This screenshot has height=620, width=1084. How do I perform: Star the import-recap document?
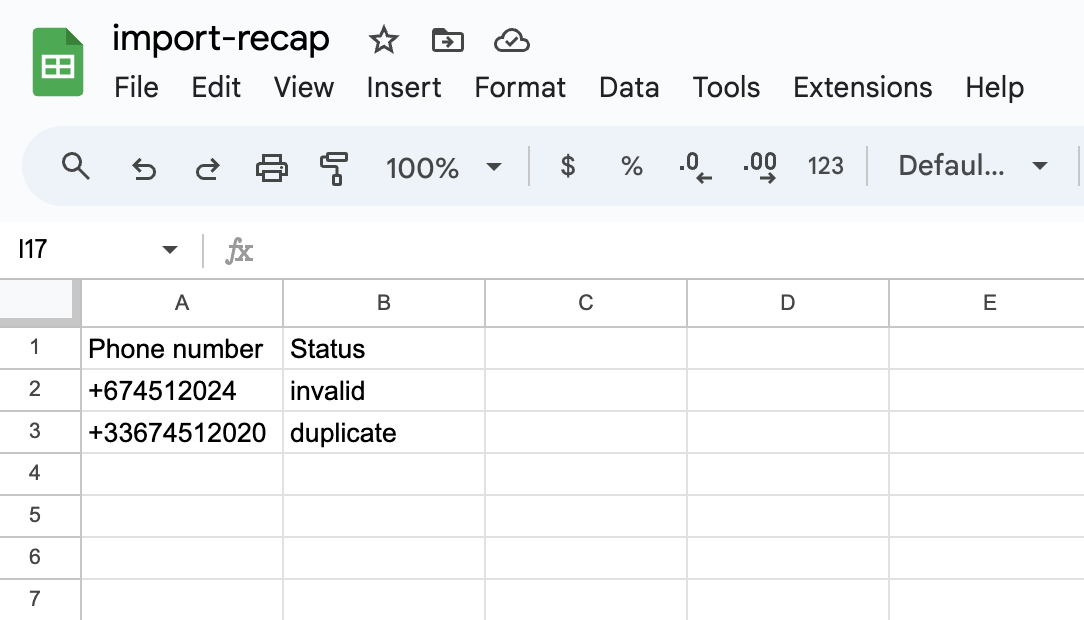pyautogui.click(x=383, y=40)
